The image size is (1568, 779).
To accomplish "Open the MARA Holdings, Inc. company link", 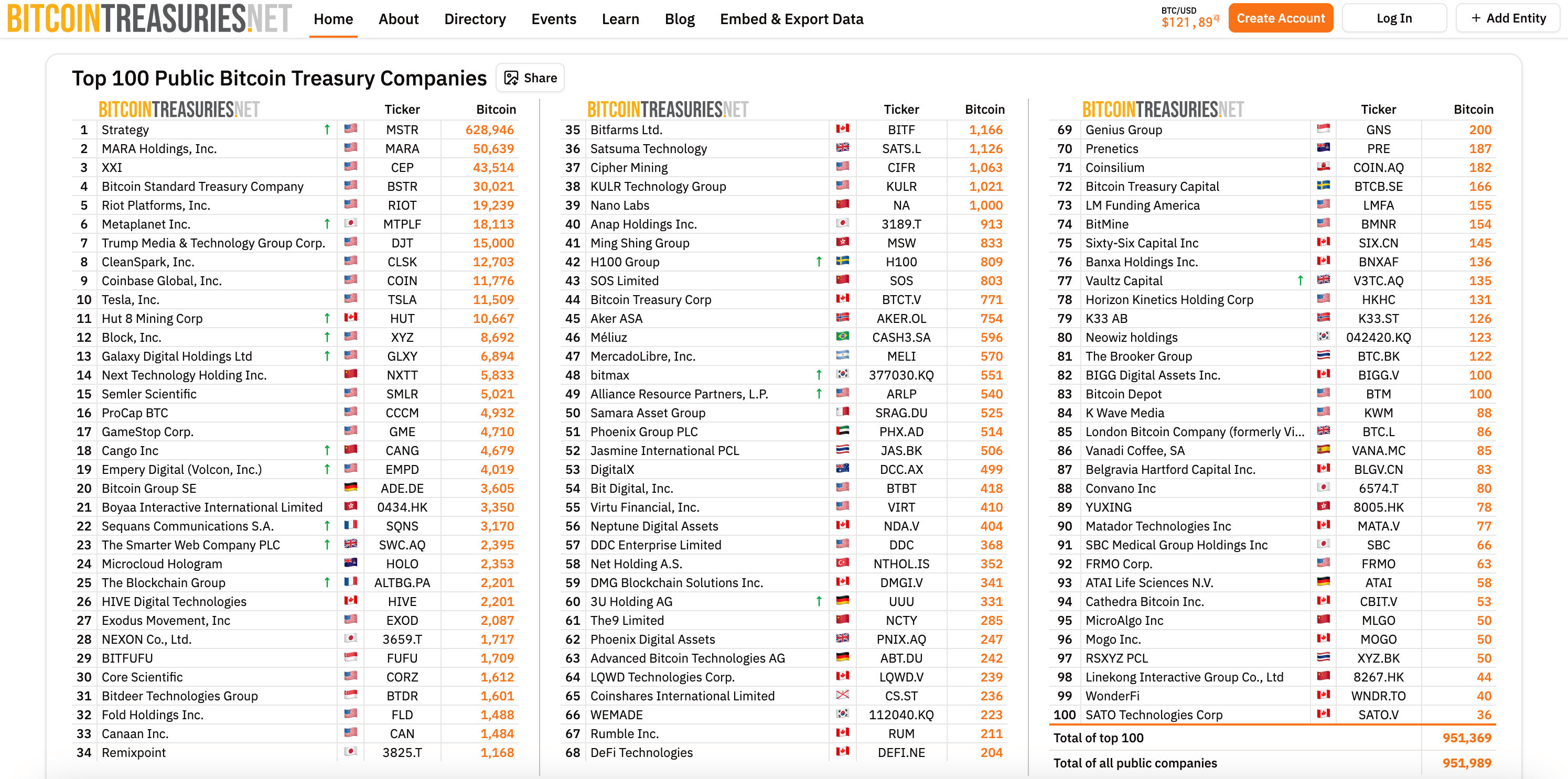I will point(159,148).
